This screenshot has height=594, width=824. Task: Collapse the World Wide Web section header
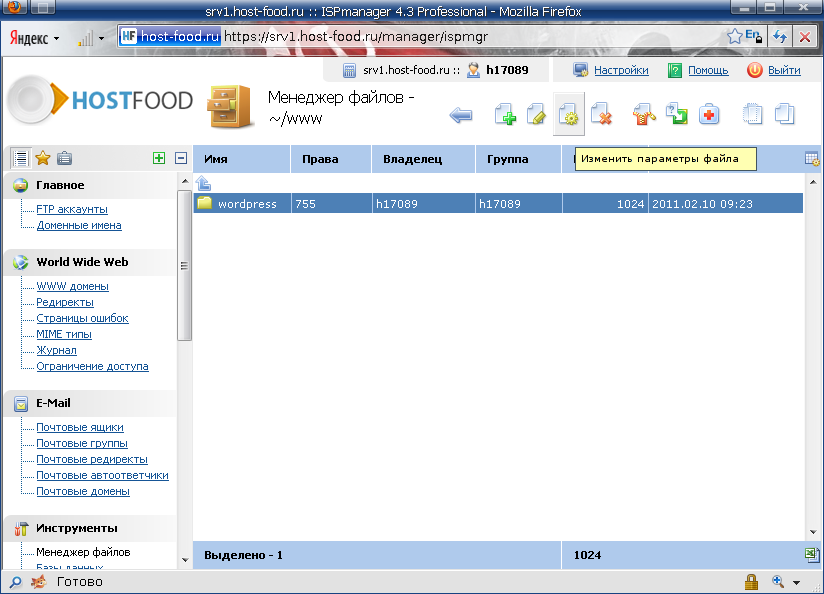pos(81,262)
